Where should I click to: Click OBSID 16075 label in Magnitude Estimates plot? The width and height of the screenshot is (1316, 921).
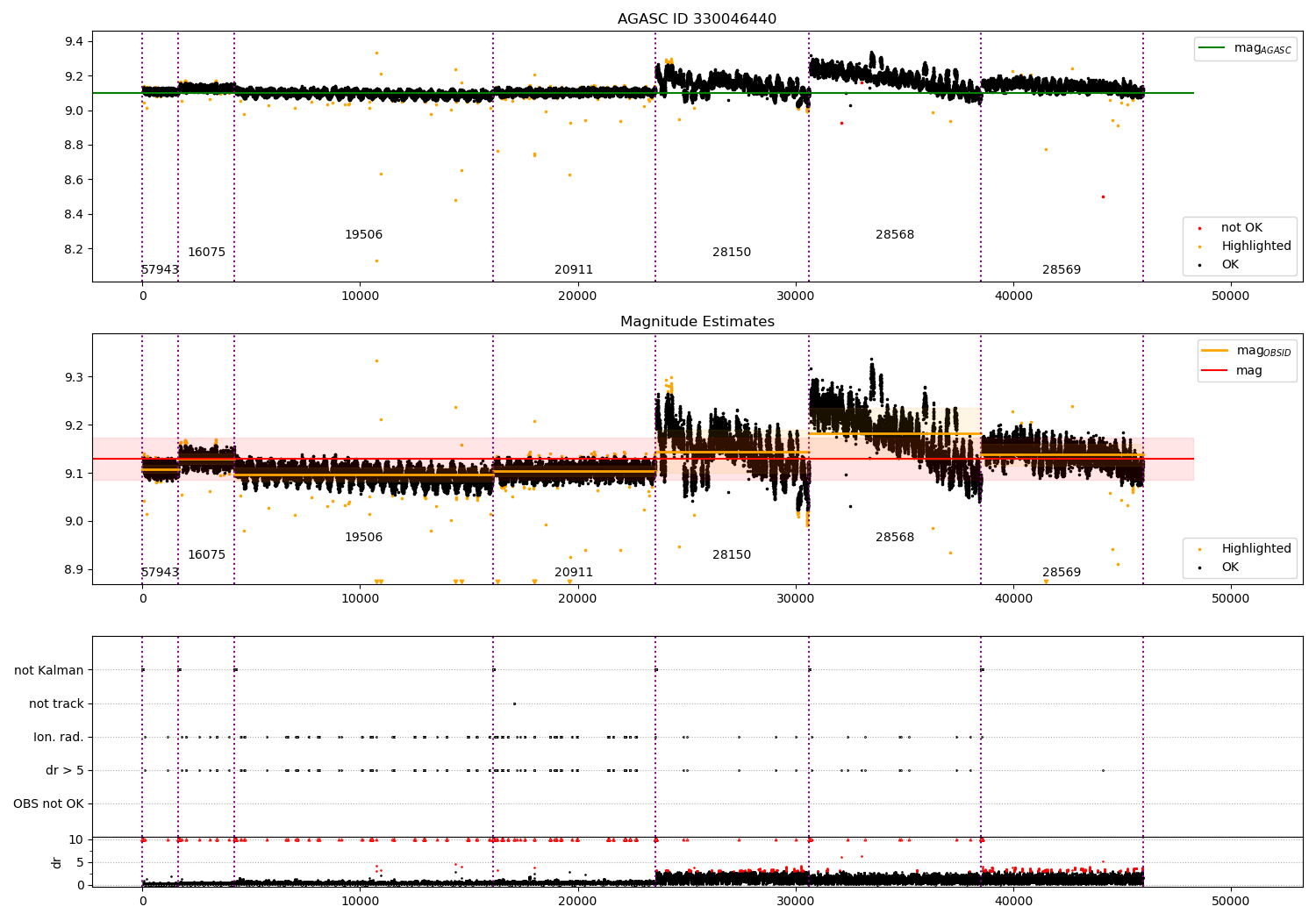(206, 555)
